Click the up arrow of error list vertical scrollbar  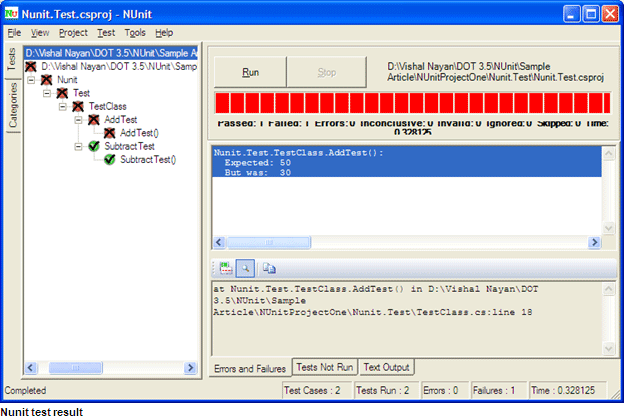tap(608, 154)
